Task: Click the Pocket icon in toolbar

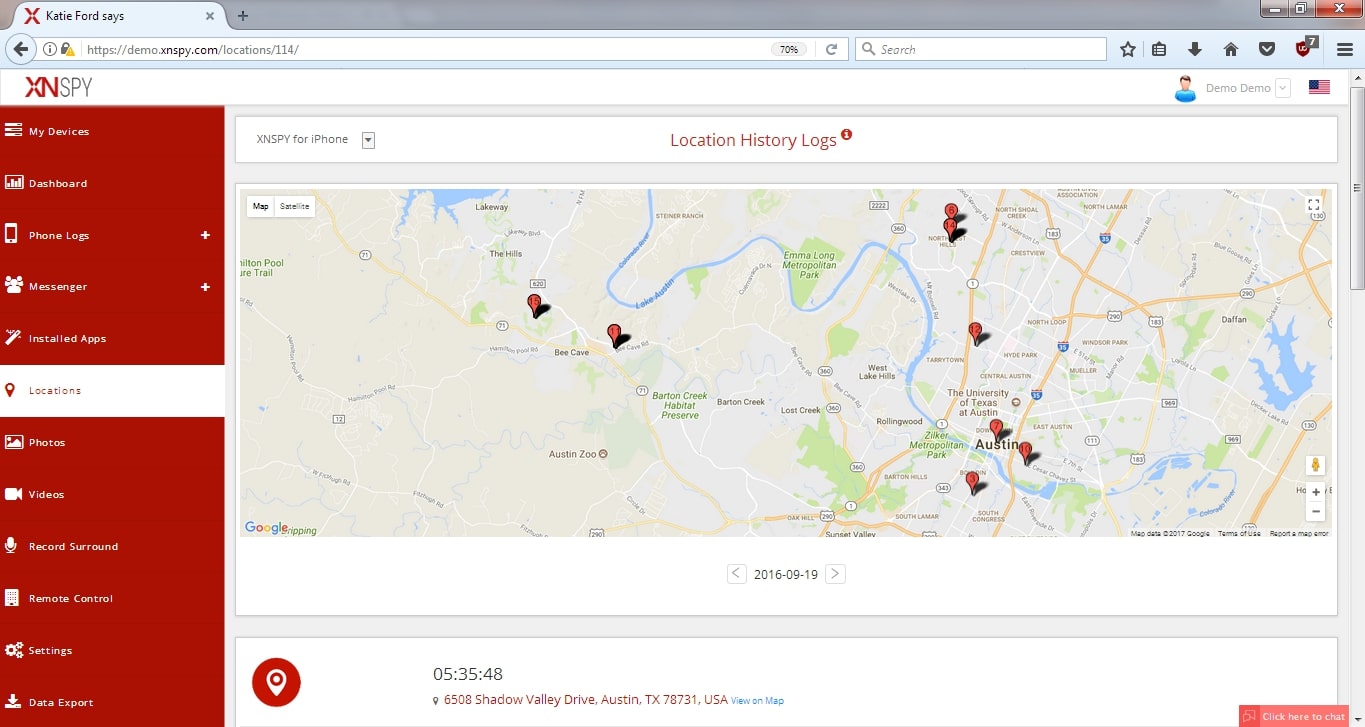Action: (1266, 49)
